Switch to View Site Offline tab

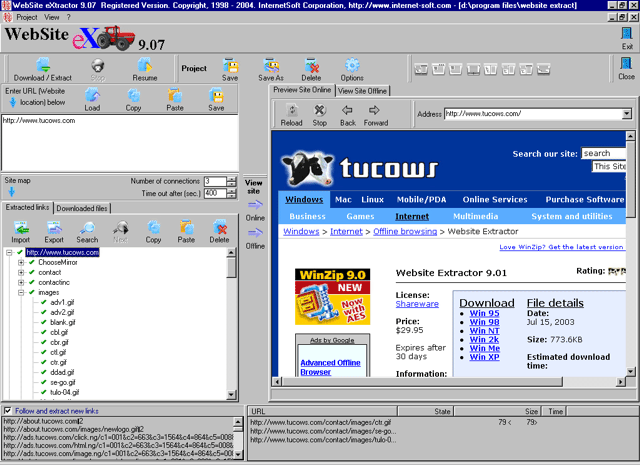[362, 91]
